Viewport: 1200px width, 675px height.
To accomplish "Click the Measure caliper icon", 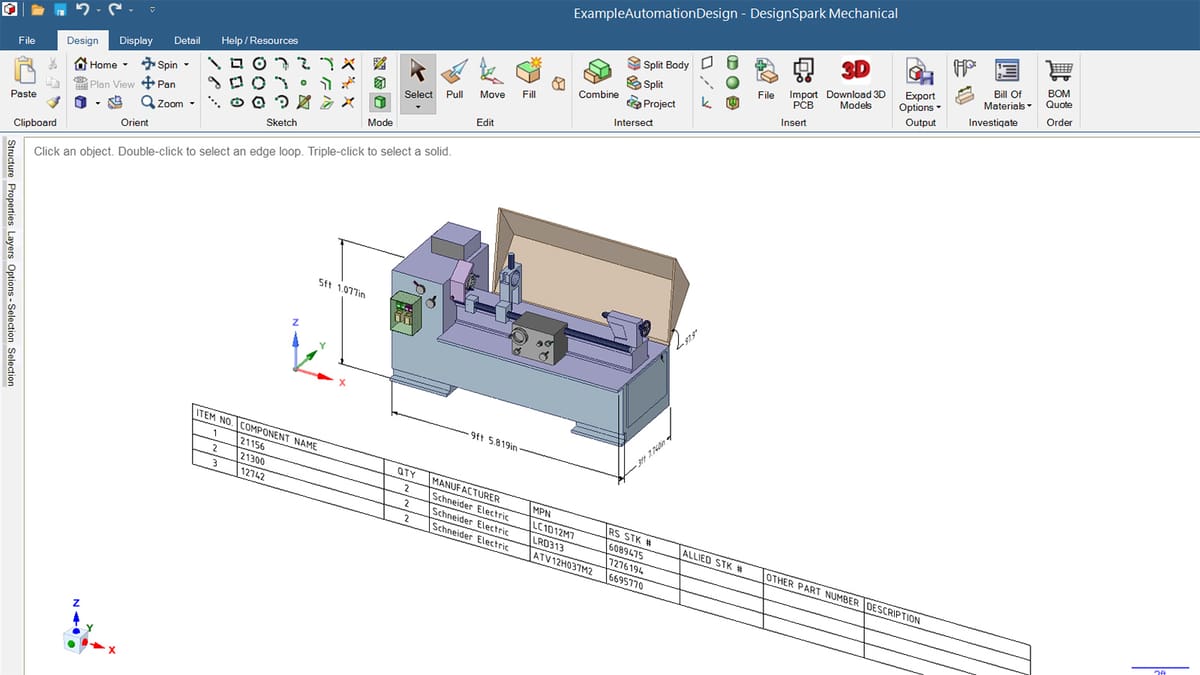I will 964,67.
